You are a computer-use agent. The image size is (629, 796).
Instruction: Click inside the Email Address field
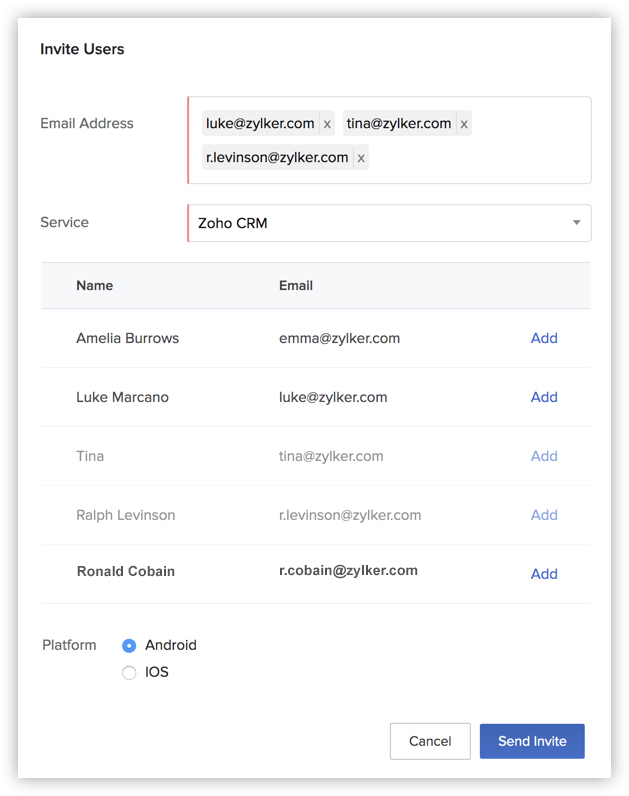[x=480, y=158]
